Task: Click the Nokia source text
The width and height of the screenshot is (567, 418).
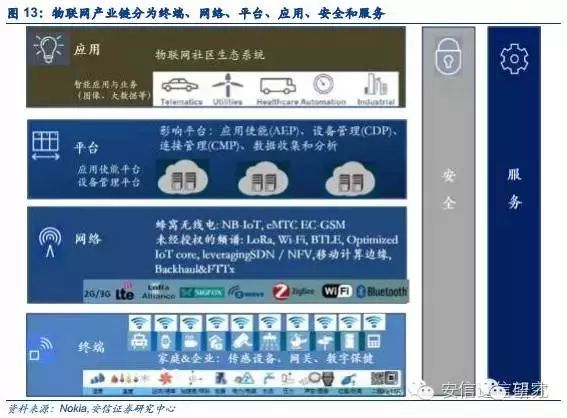Action: (74, 408)
